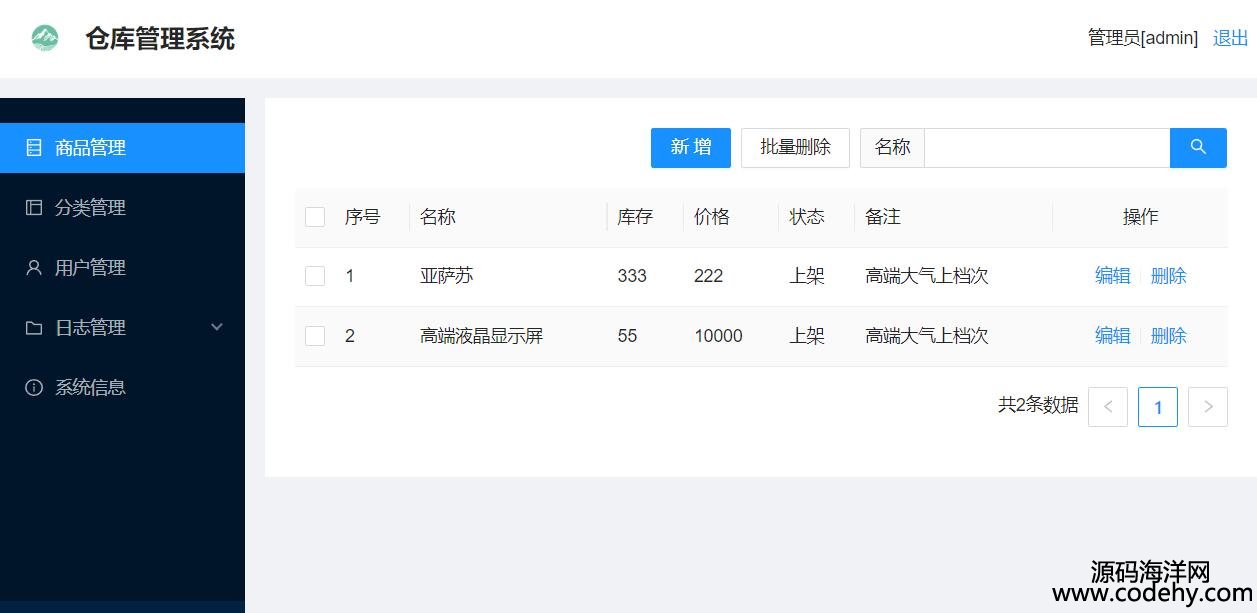This screenshot has height=613, width=1257.
Task: Click the blue magnifier search button
Action: point(1198,148)
